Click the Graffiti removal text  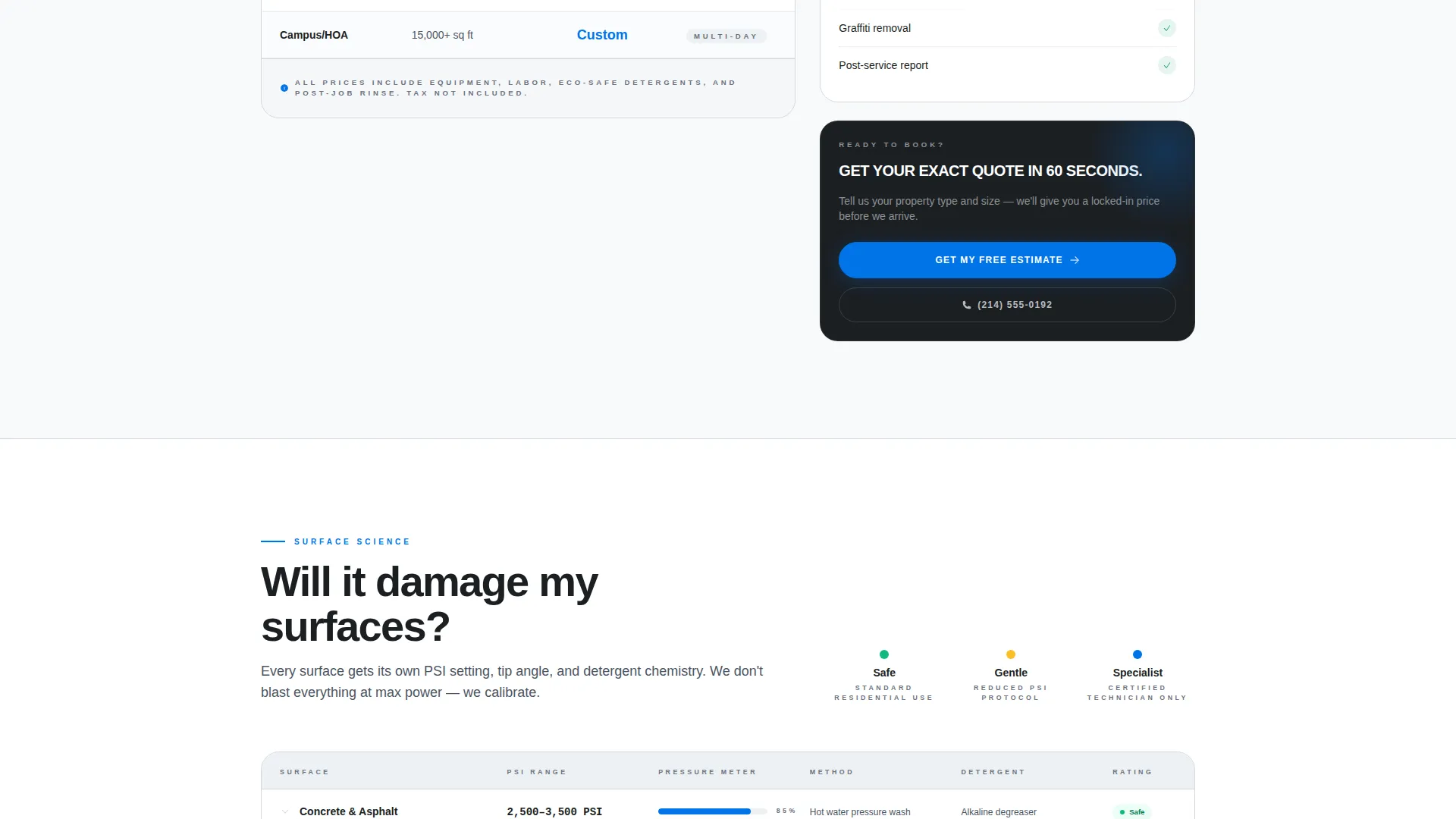(874, 28)
